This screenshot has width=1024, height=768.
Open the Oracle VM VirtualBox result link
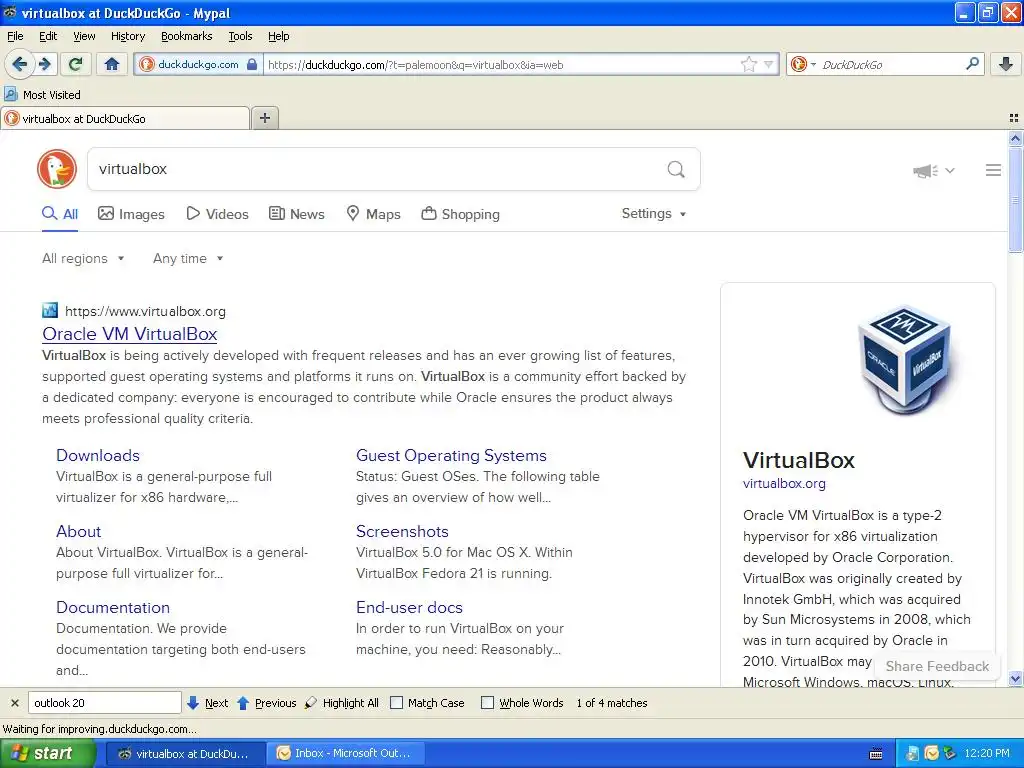129,334
